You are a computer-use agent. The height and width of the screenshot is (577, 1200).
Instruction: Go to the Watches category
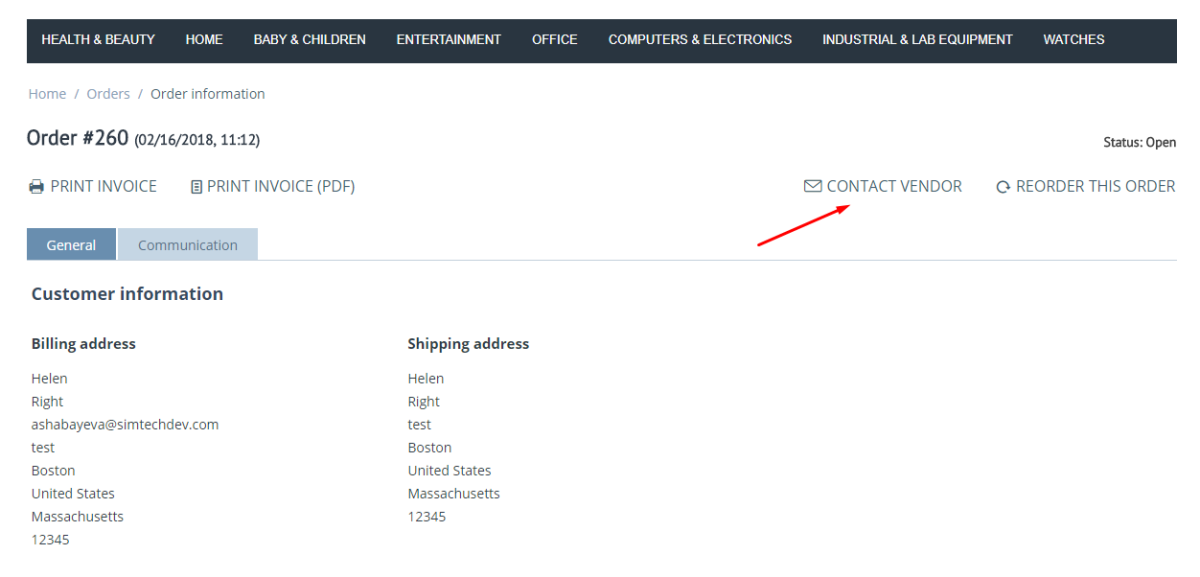point(1074,40)
